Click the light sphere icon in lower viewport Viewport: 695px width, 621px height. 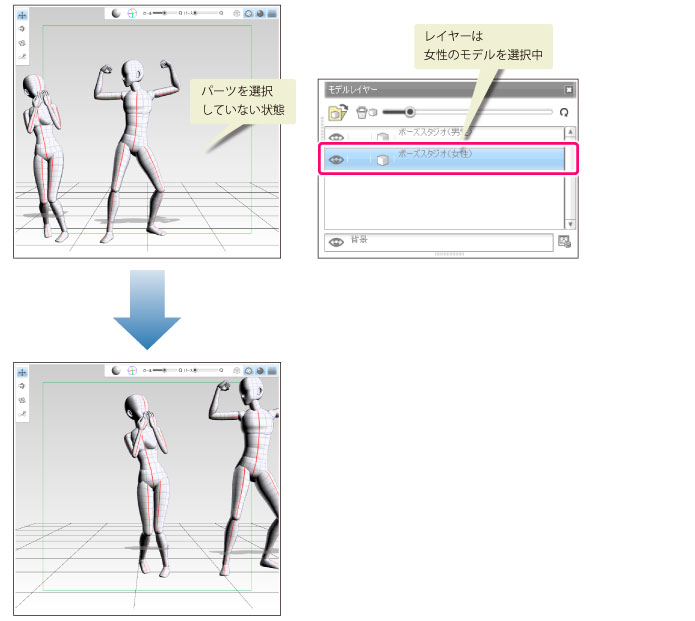116,371
